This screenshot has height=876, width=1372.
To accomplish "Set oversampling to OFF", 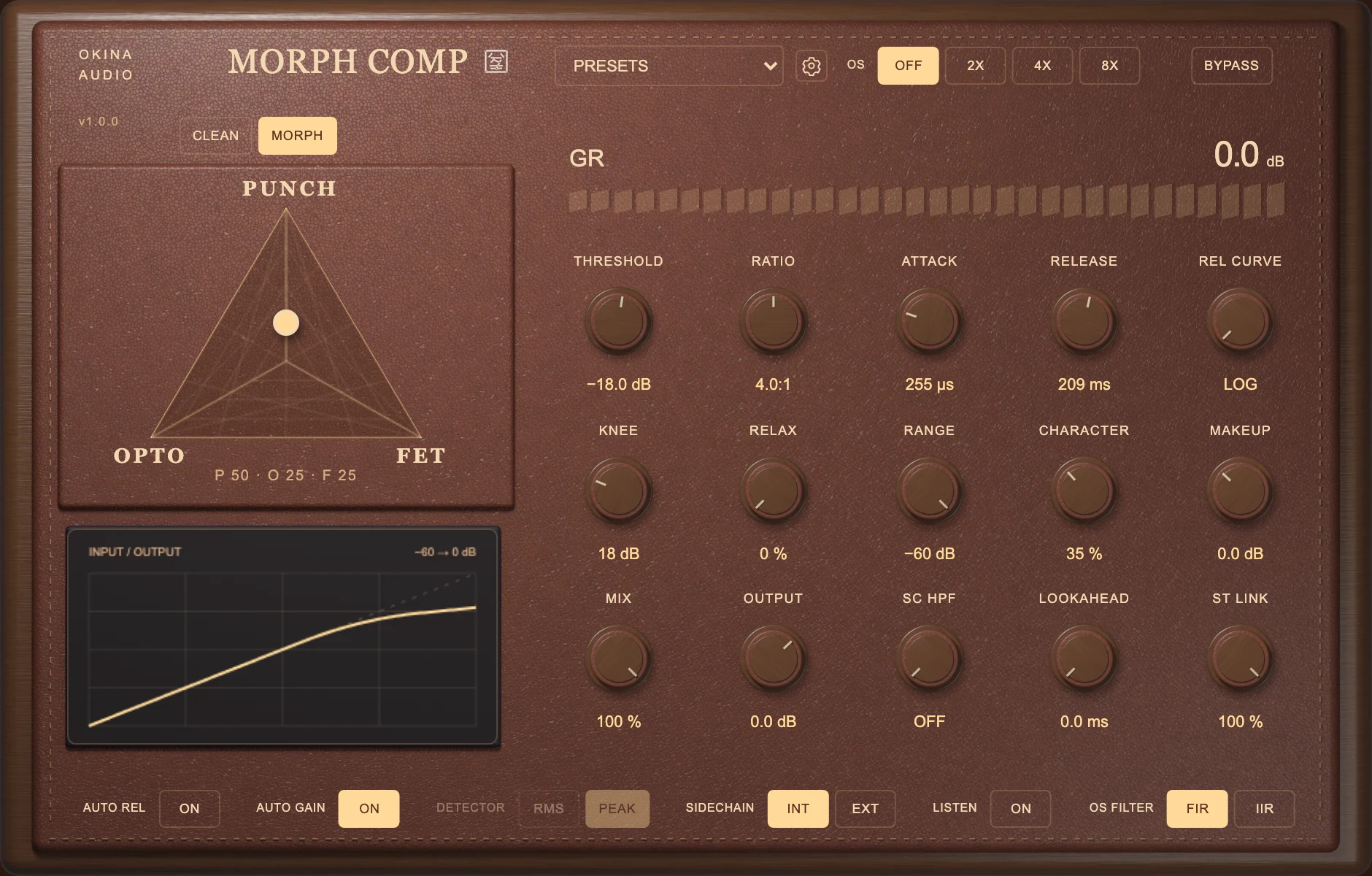I will (908, 66).
